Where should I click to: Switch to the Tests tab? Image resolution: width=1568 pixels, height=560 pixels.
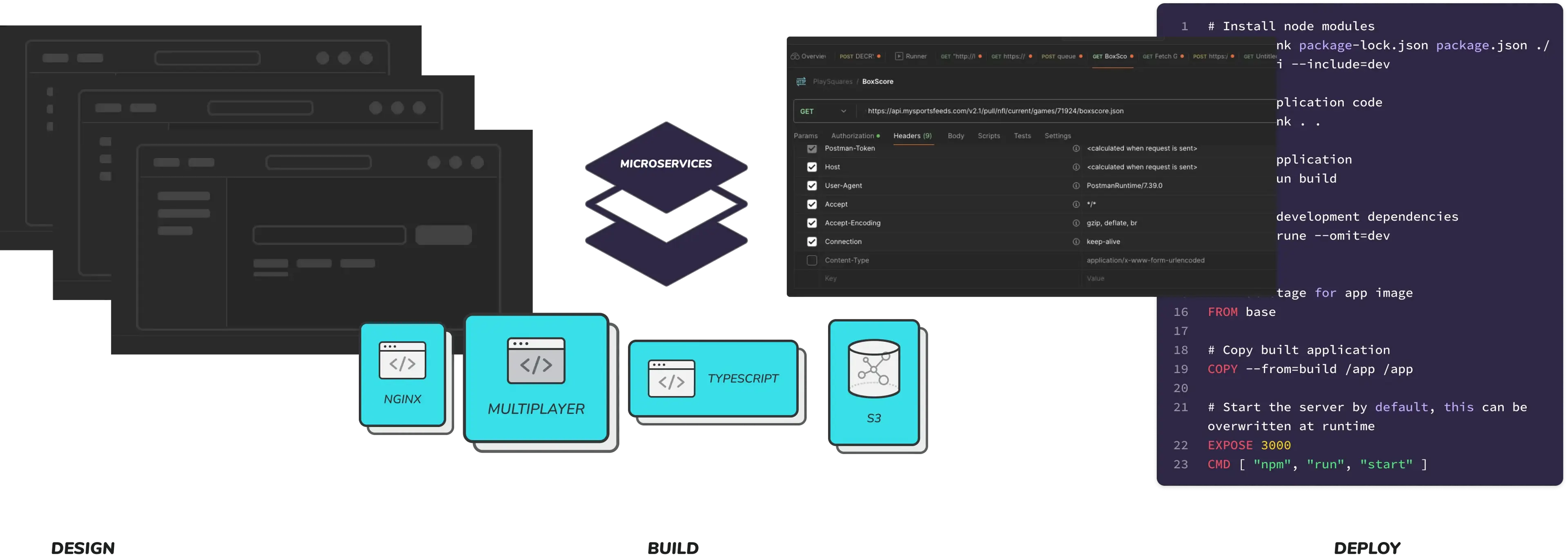coord(1022,136)
